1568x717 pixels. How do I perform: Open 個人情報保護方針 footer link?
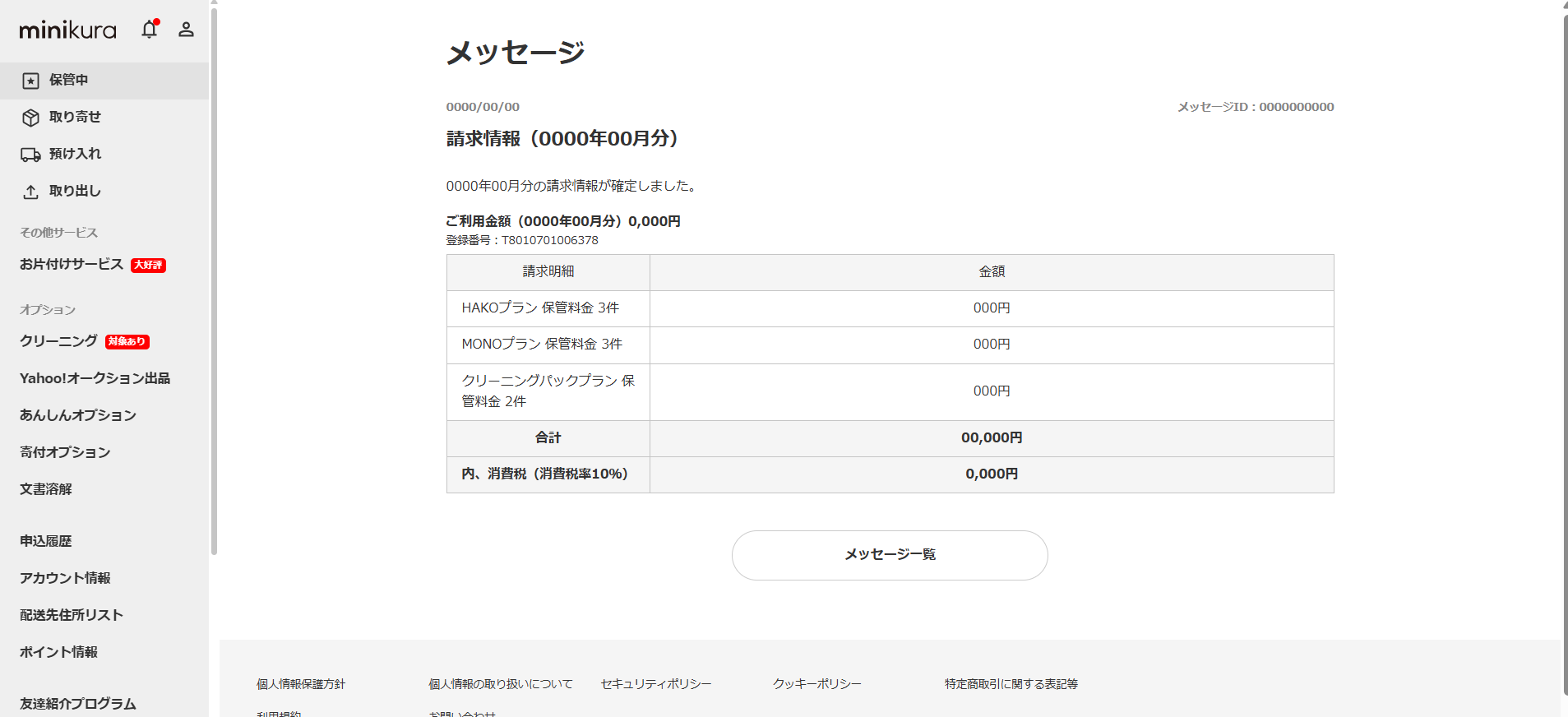click(x=301, y=684)
